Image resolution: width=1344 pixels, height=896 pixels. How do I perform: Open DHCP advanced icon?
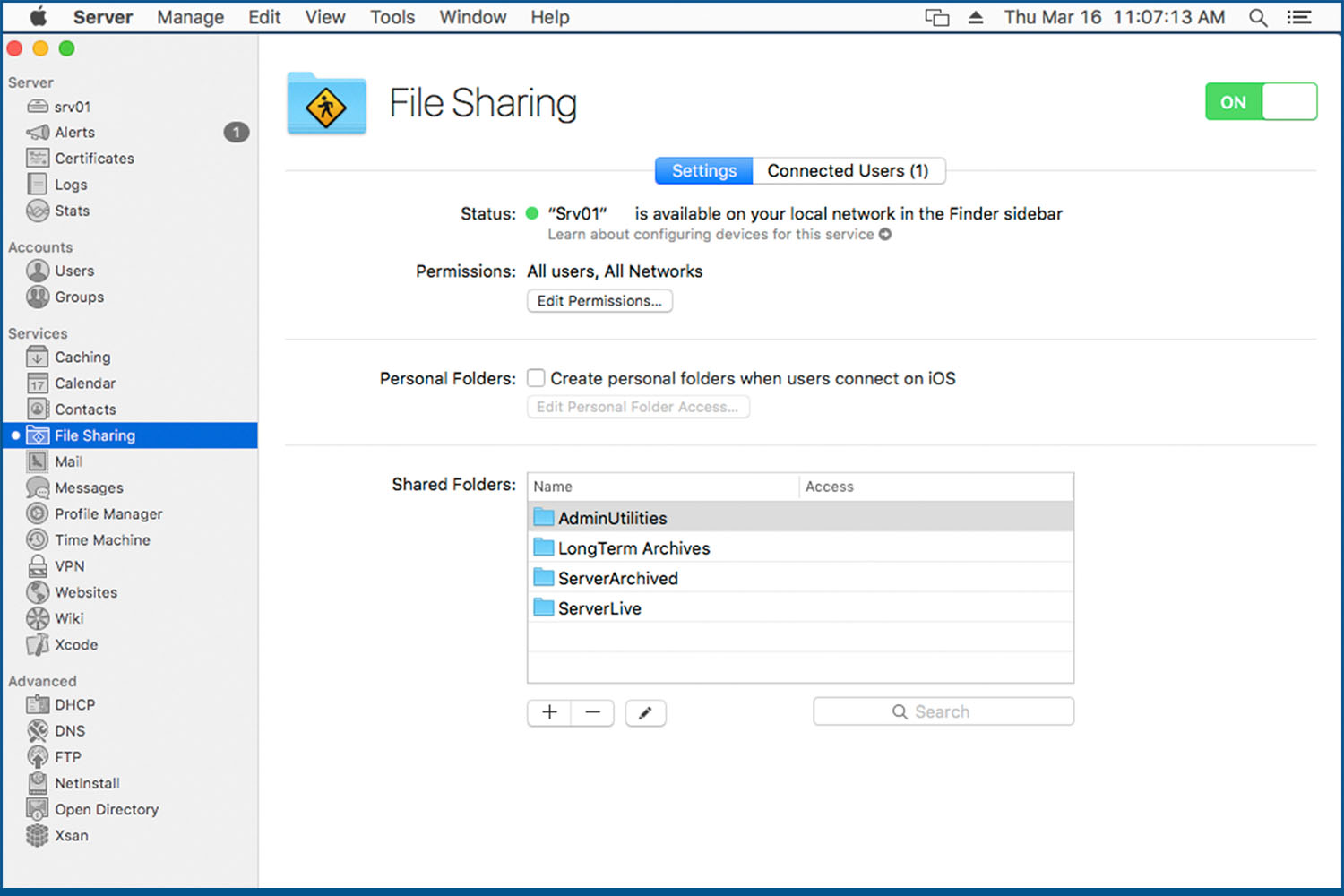click(x=38, y=705)
